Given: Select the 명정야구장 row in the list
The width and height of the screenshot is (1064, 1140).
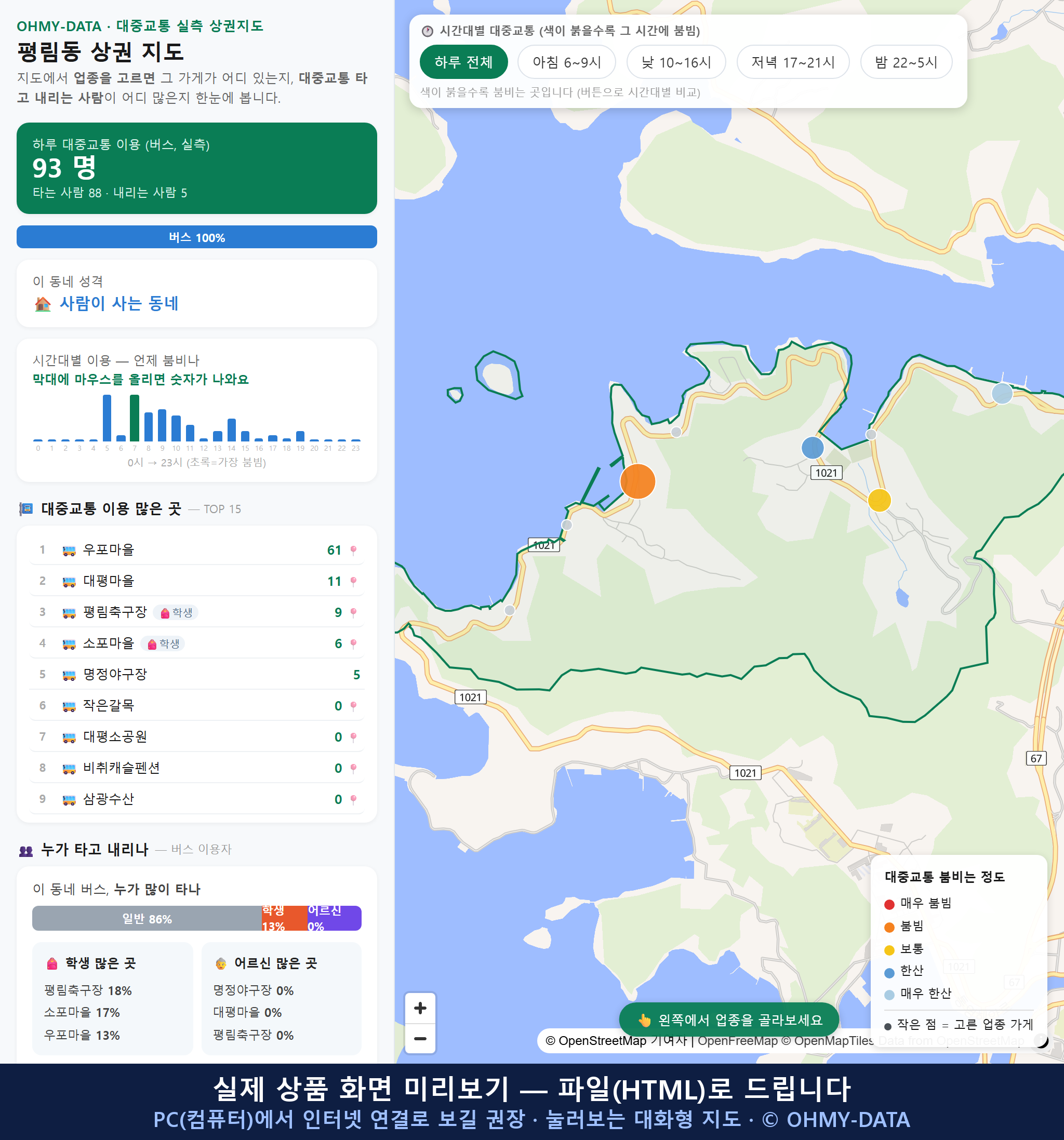Looking at the screenshot, I should pyautogui.click(x=197, y=674).
